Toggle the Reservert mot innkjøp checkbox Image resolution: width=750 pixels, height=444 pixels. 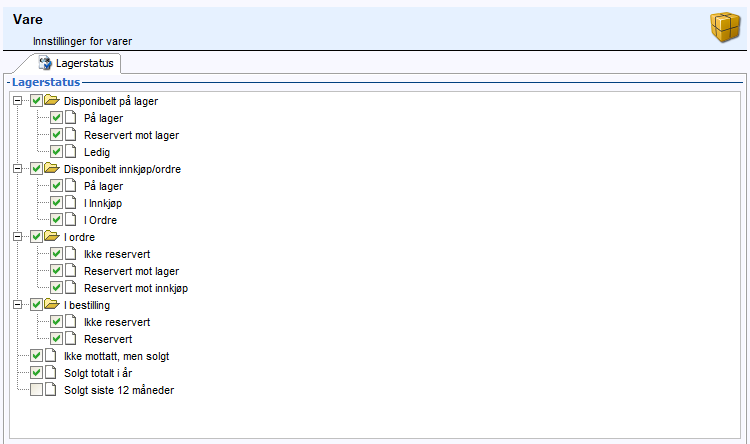pos(56,288)
